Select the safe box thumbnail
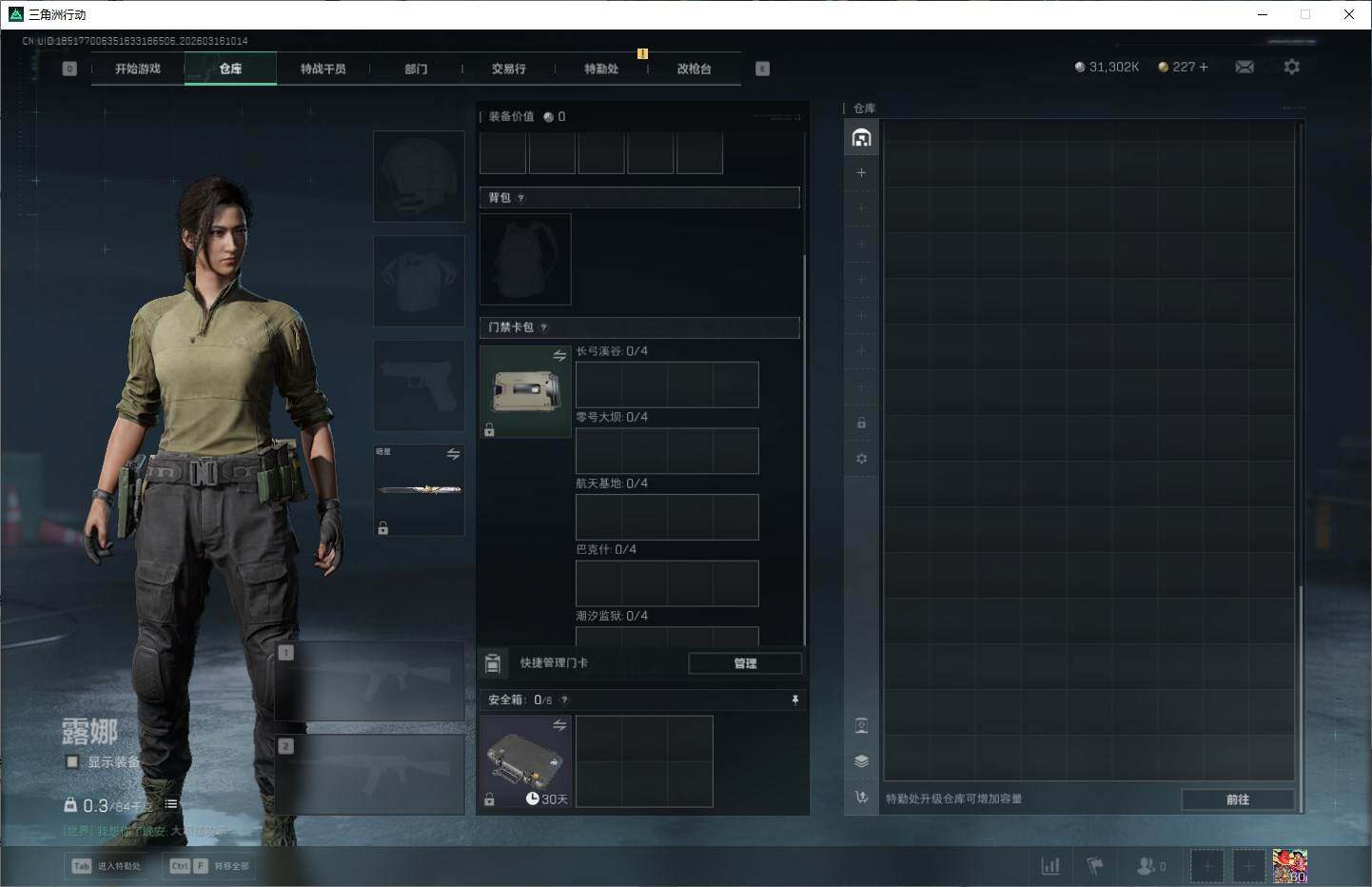Viewport: 1372px width, 887px height. coord(525,761)
